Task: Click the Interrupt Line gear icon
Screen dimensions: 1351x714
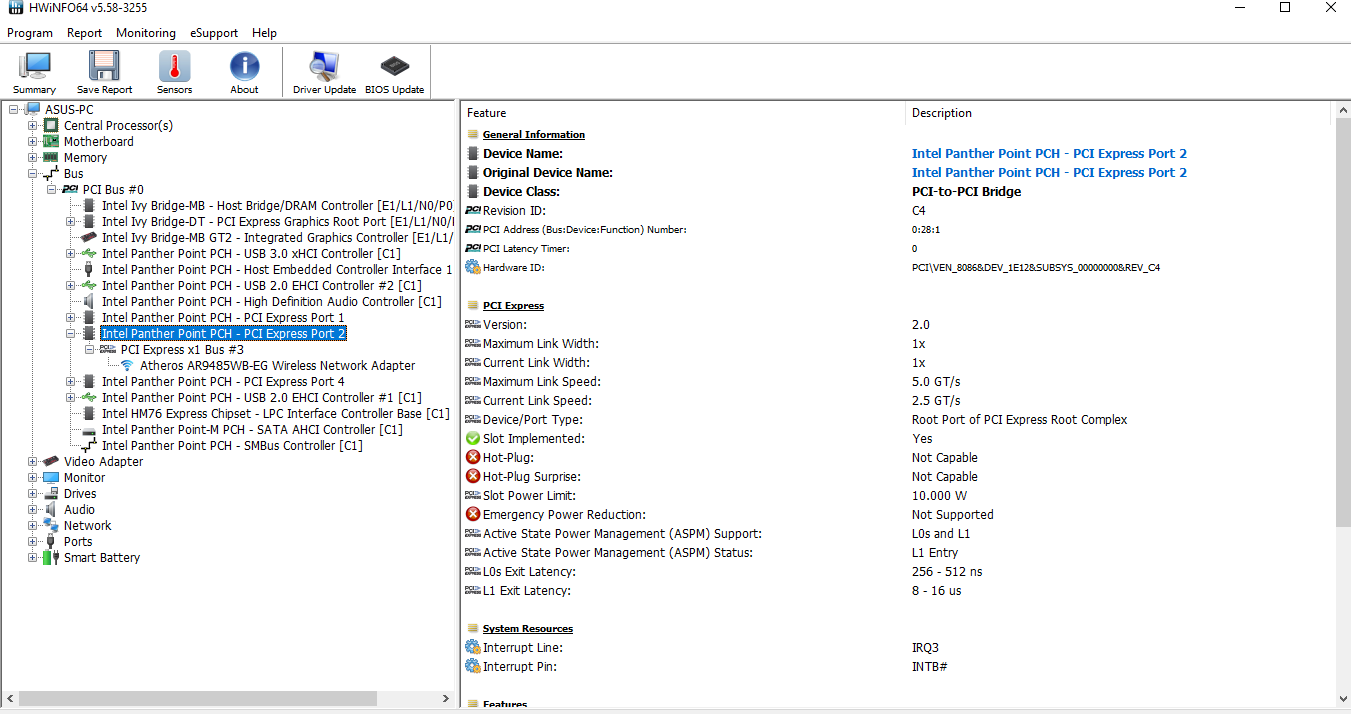Action: click(x=473, y=647)
